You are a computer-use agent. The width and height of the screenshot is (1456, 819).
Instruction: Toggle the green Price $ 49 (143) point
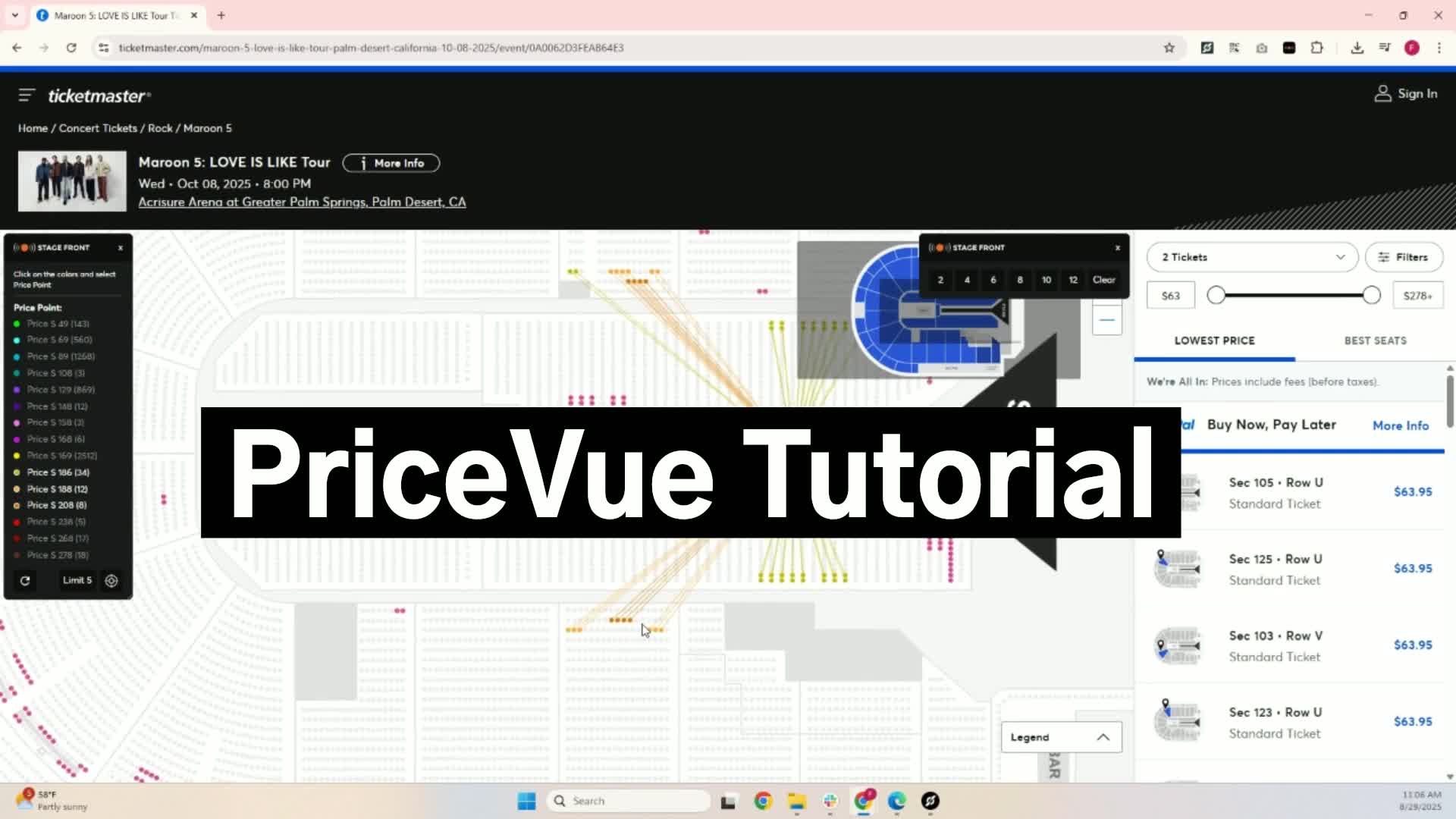click(52, 324)
